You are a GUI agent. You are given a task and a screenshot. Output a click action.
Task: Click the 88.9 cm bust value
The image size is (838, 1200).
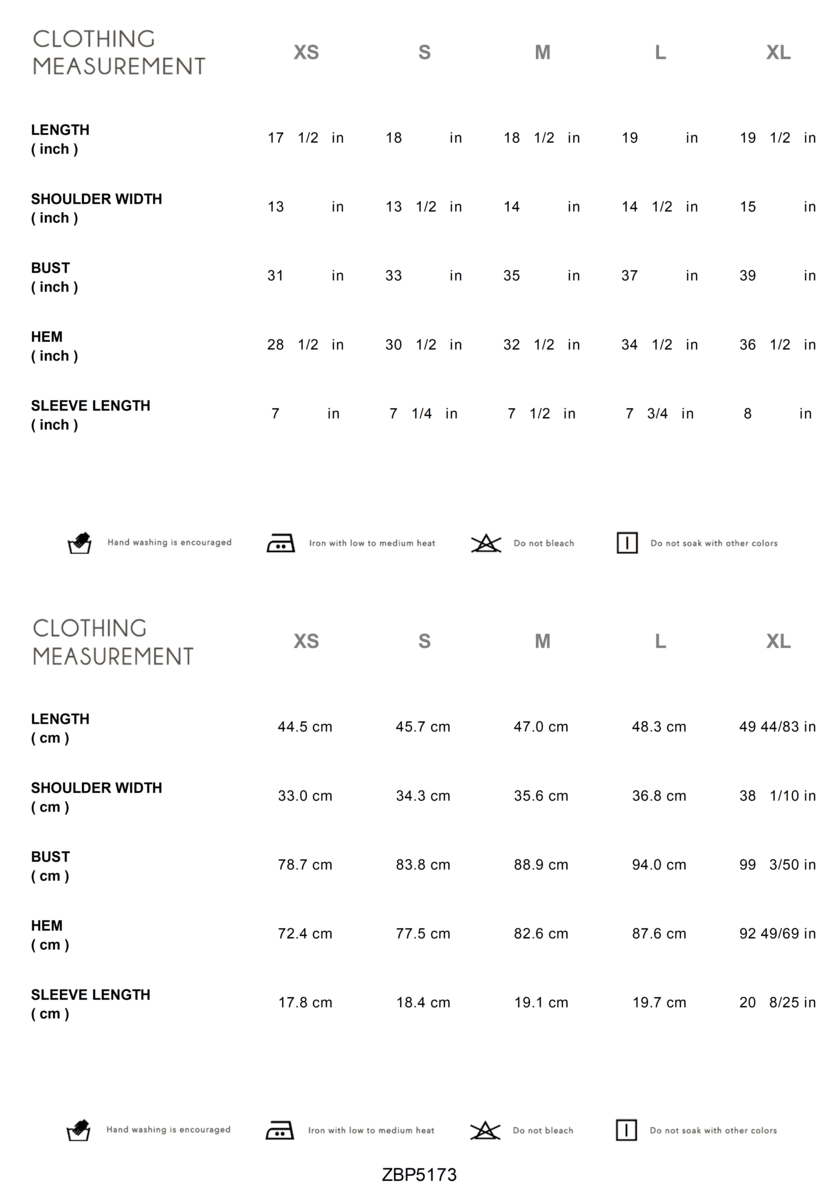tap(541, 865)
